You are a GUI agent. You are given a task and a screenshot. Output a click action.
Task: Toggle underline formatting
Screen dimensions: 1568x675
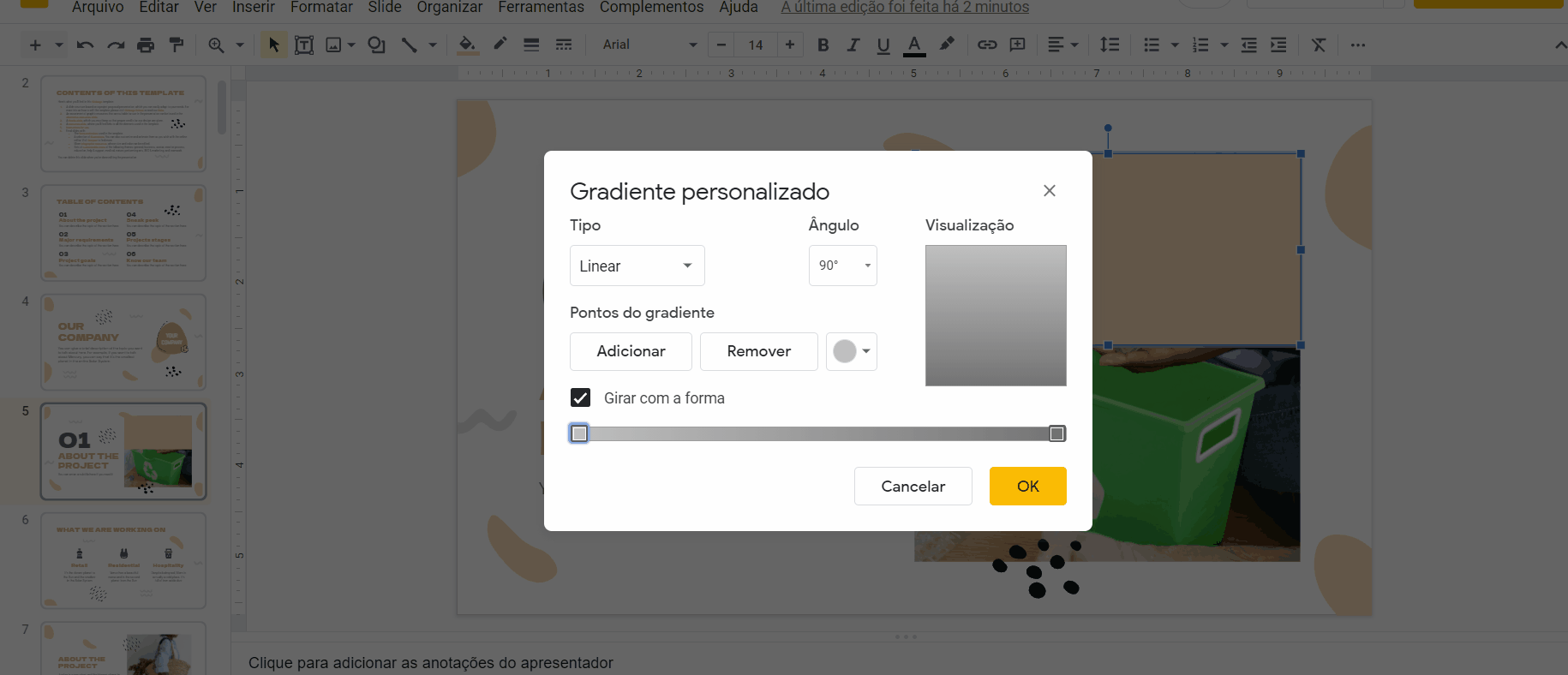[x=883, y=45]
